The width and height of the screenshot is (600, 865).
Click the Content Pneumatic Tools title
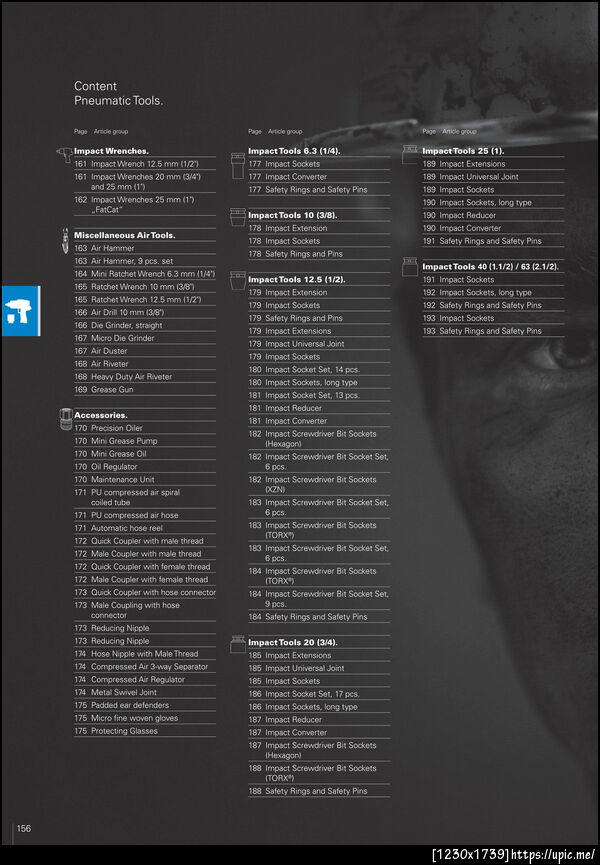click(x=119, y=93)
